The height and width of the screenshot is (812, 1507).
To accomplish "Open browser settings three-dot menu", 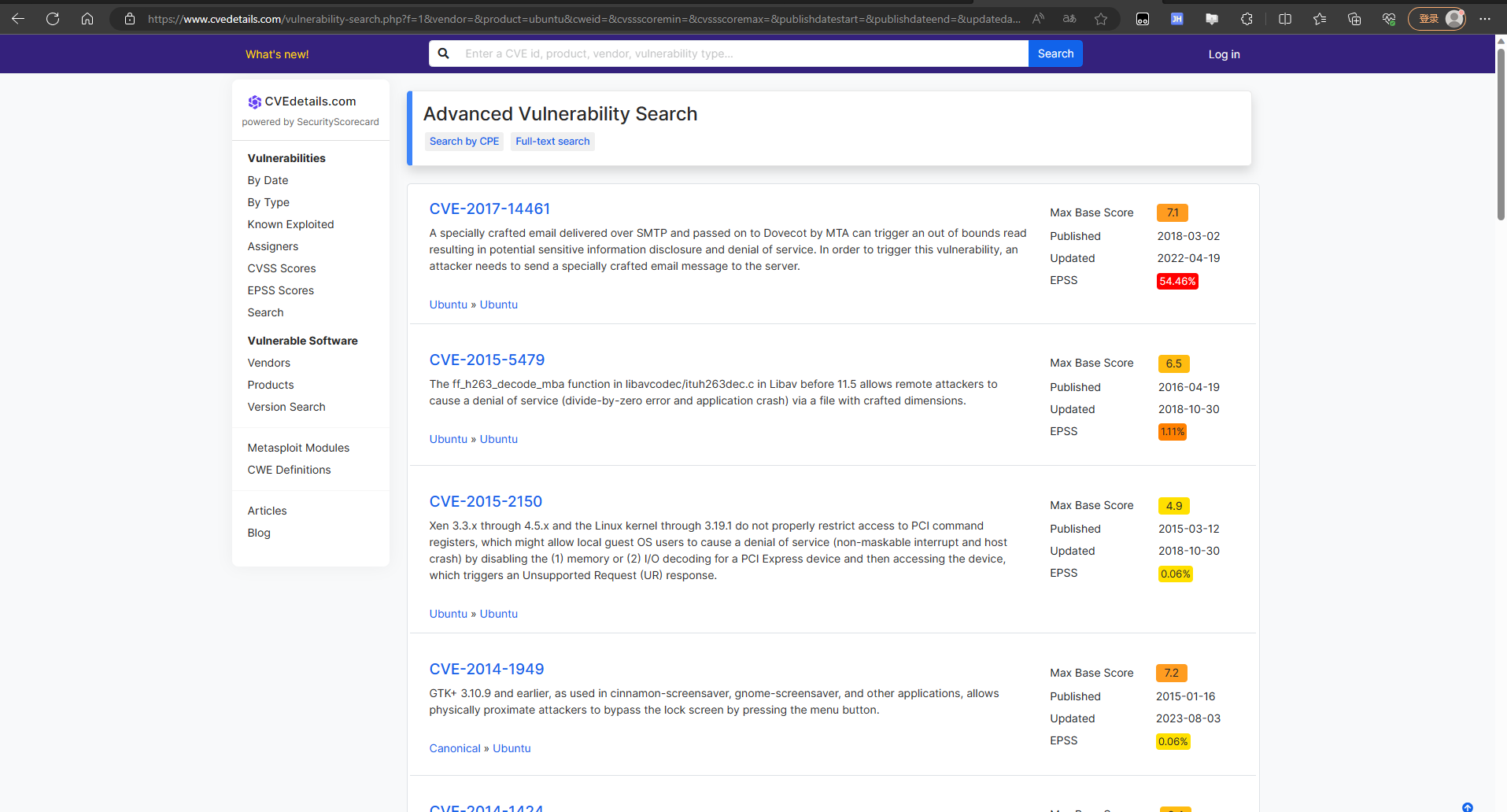I will coord(1485,19).
